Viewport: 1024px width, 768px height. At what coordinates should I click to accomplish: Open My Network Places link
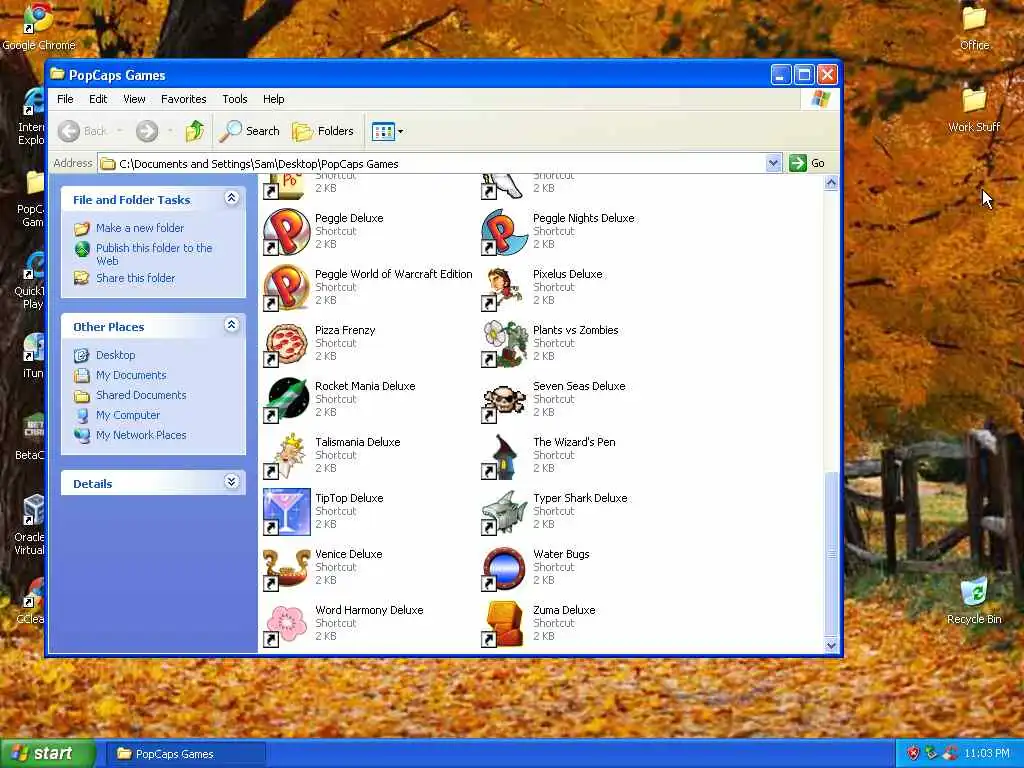(141, 435)
